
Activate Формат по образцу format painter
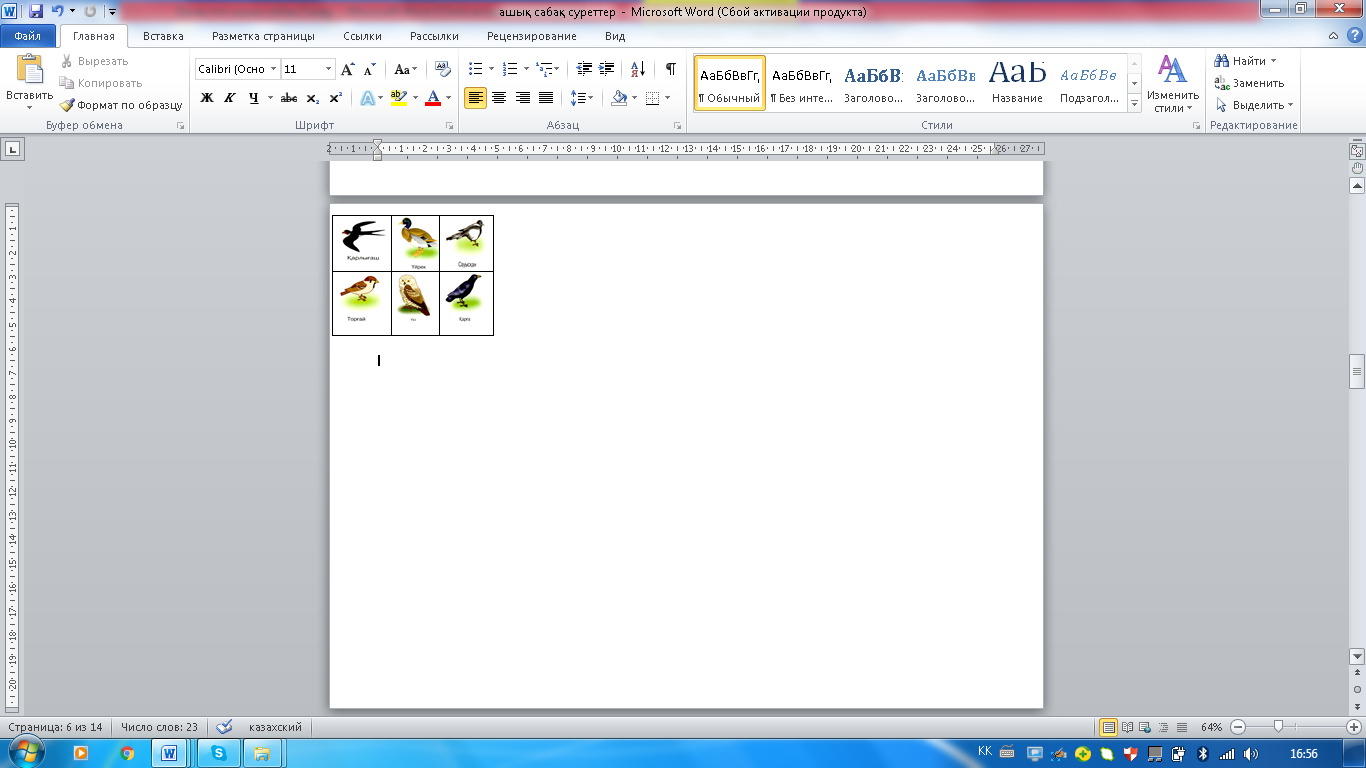click(x=121, y=105)
